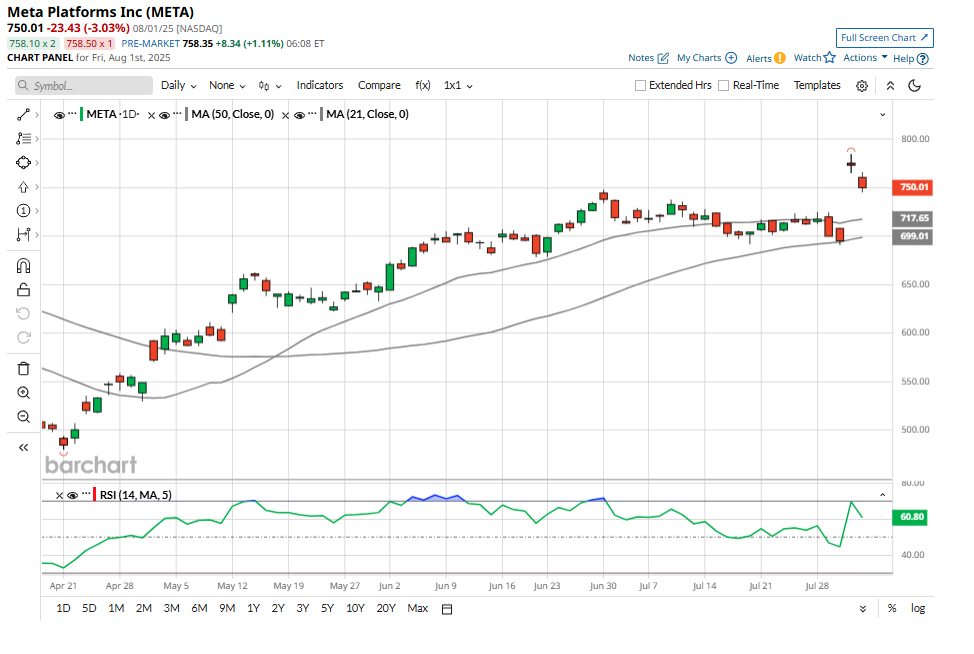Viewport: 974px width, 654px height.
Task: Select the 3M time range
Action: point(171,609)
